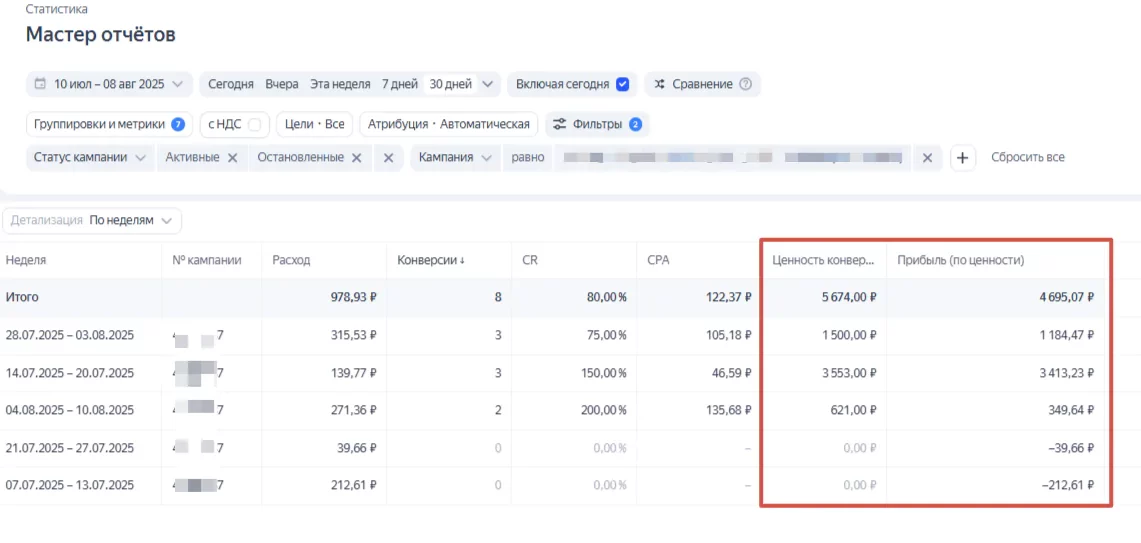Click the help icon next to Сравнение
The height and width of the screenshot is (543, 1141).
pos(745,84)
